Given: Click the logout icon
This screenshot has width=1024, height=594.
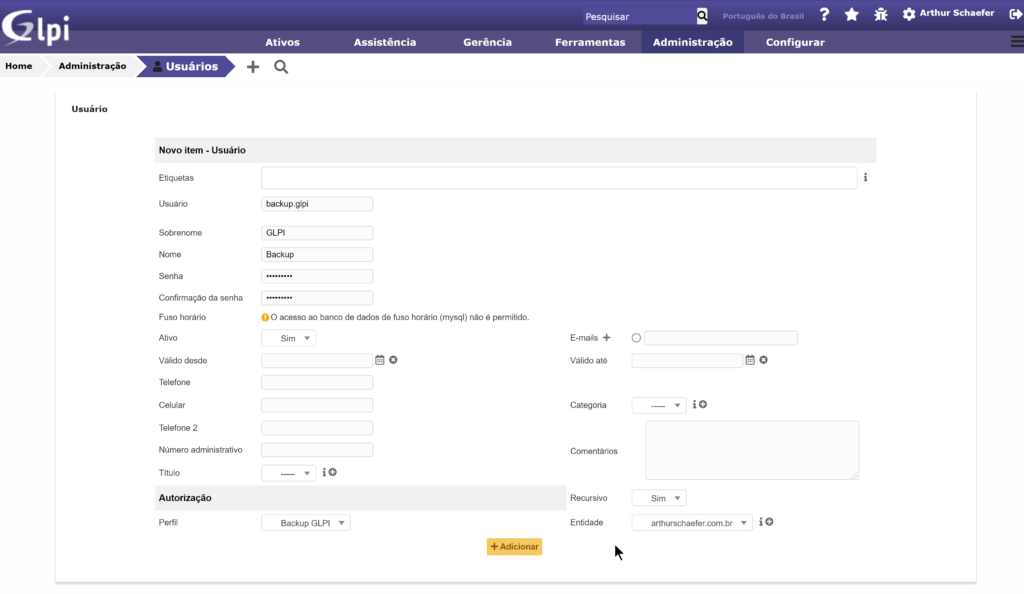Looking at the screenshot, I should (x=1016, y=14).
